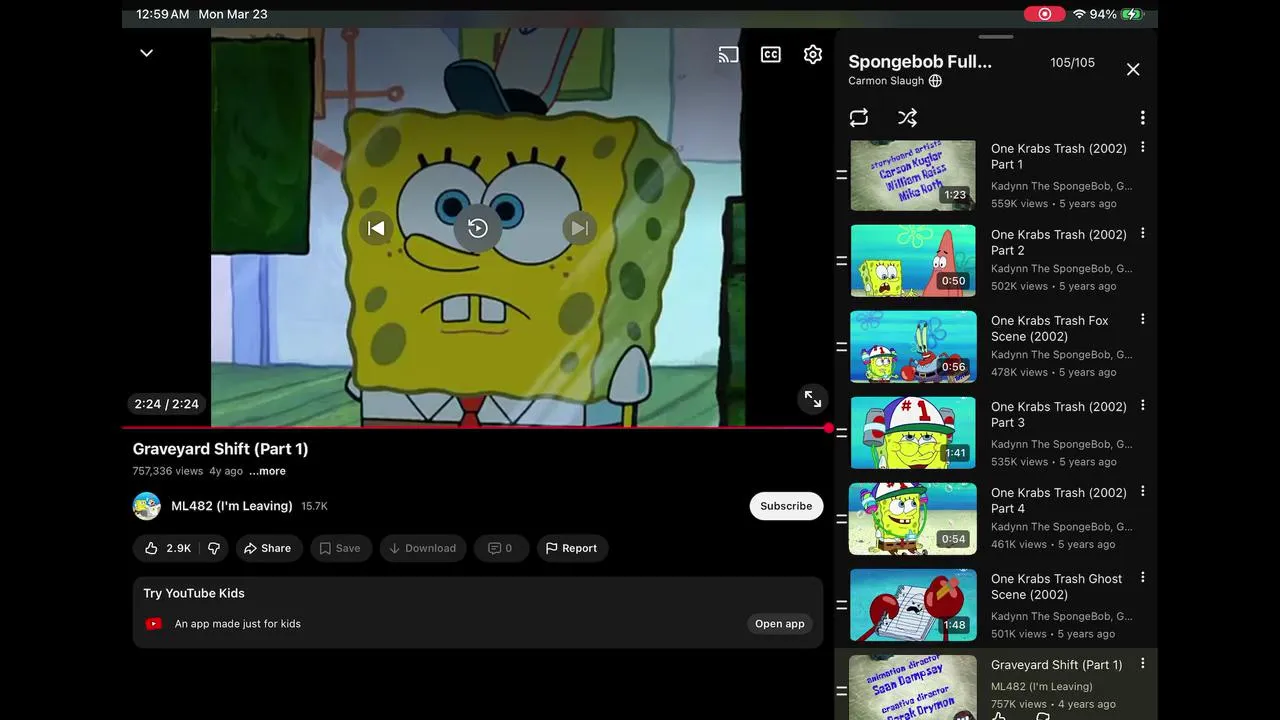Click the 105/105 playlist counter
This screenshot has height=720, width=1280.
tap(1072, 63)
